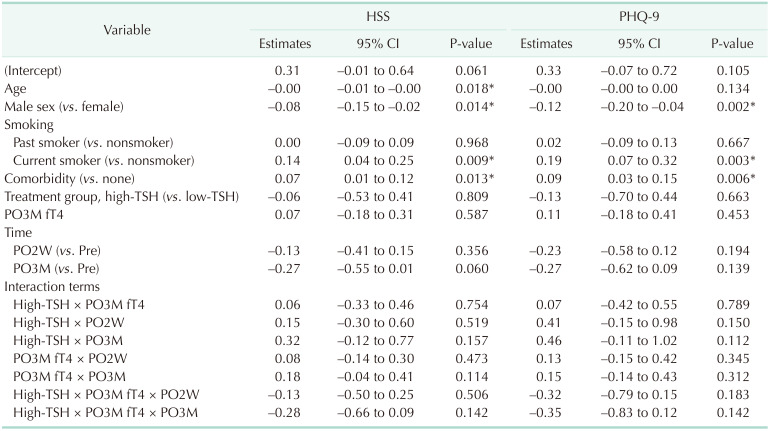
Task: Click the HSS column group header
Action: (x=380, y=18)
